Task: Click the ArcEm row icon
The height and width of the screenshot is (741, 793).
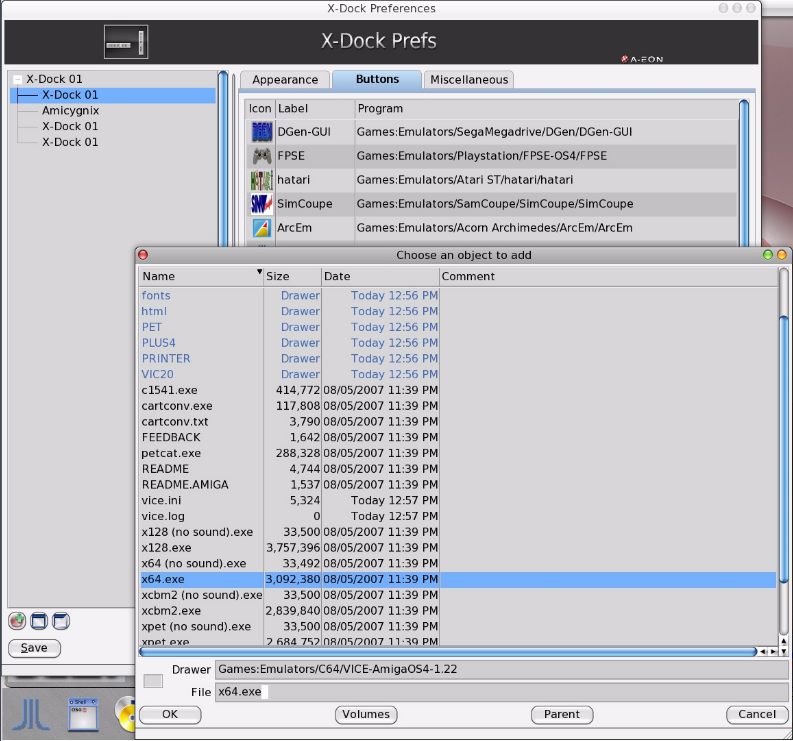Action: pyautogui.click(x=262, y=228)
